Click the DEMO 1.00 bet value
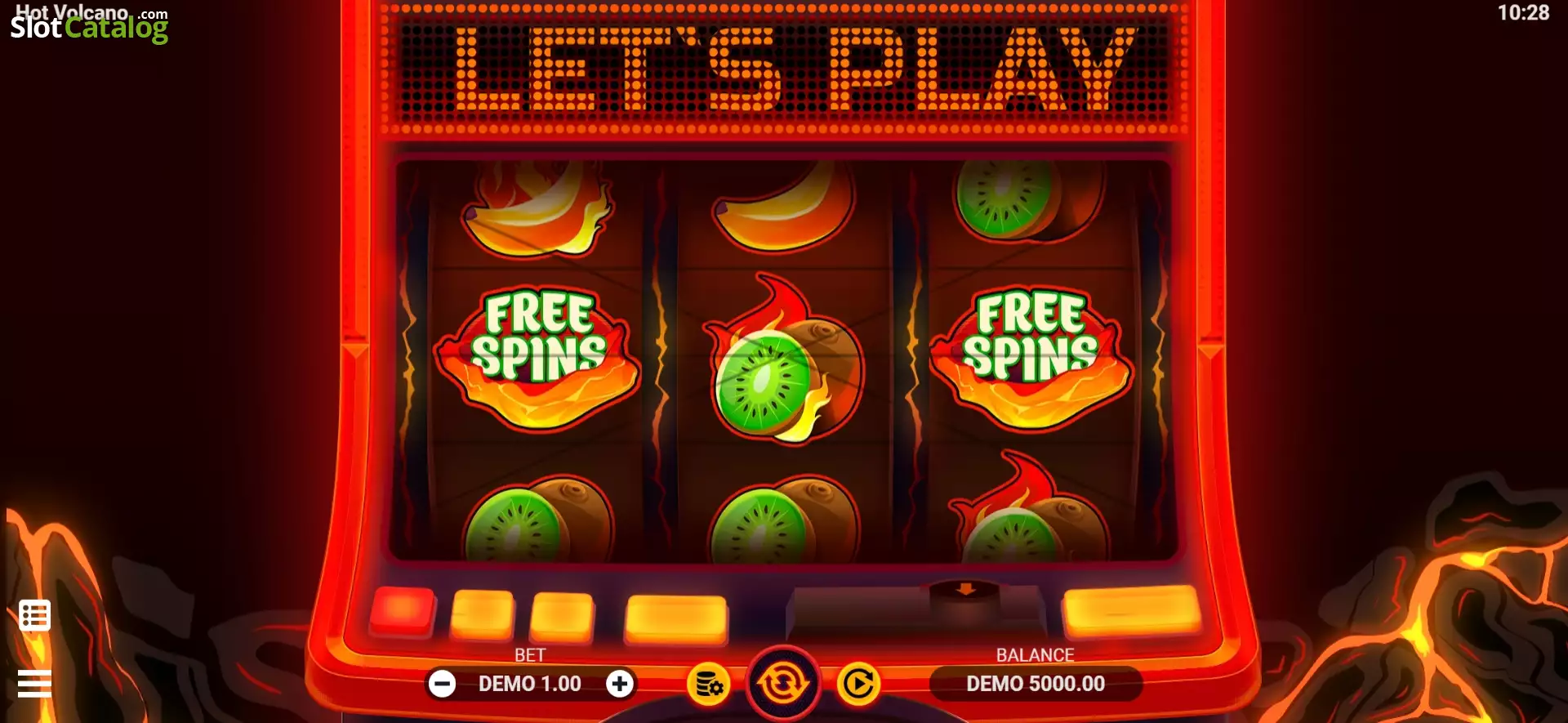 pos(530,684)
